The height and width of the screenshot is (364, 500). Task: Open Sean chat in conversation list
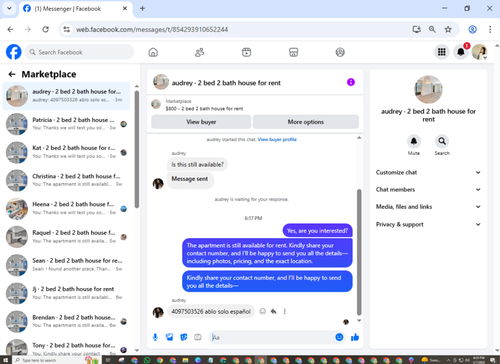pyautogui.click(x=66, y=265)
